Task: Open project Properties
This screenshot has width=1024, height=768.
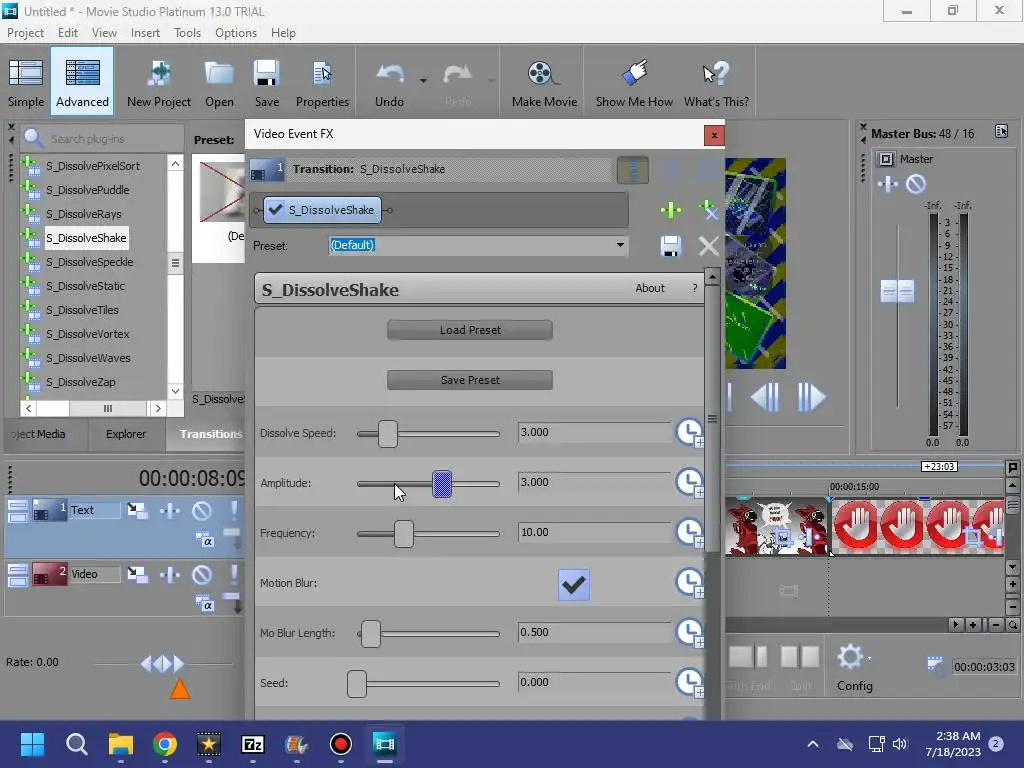Action: [x=322, y=82]
